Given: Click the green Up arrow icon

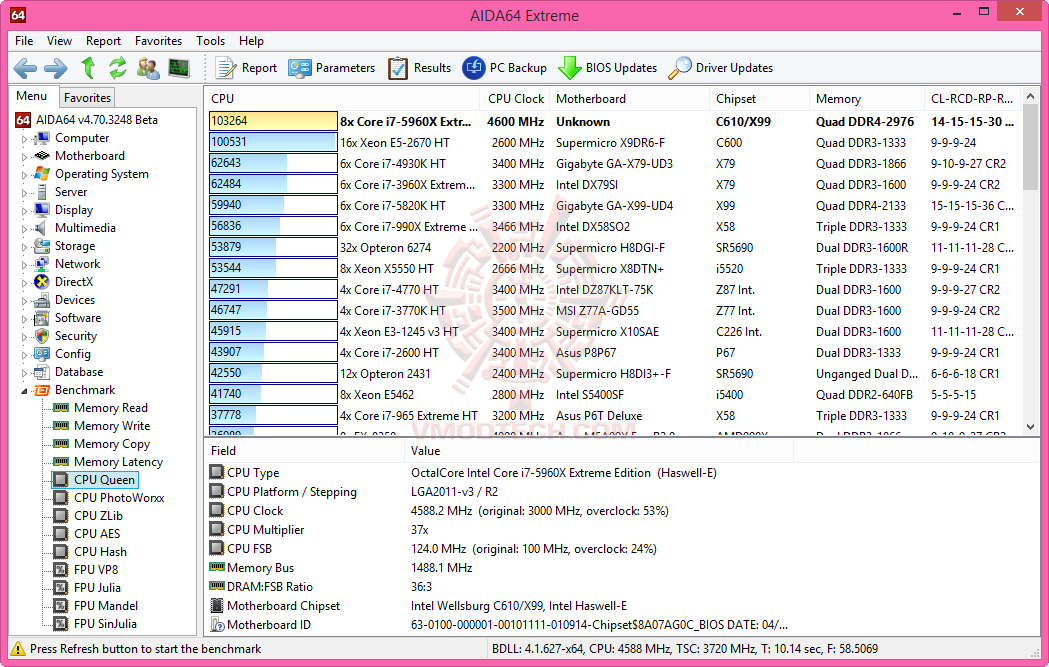Looking at the screenshot, I should point(88,68).
